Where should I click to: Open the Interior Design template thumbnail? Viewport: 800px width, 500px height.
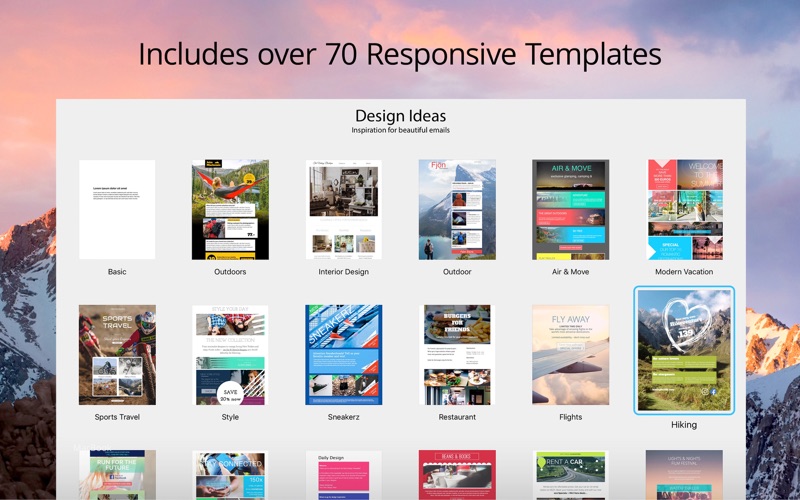pos(343,210)
